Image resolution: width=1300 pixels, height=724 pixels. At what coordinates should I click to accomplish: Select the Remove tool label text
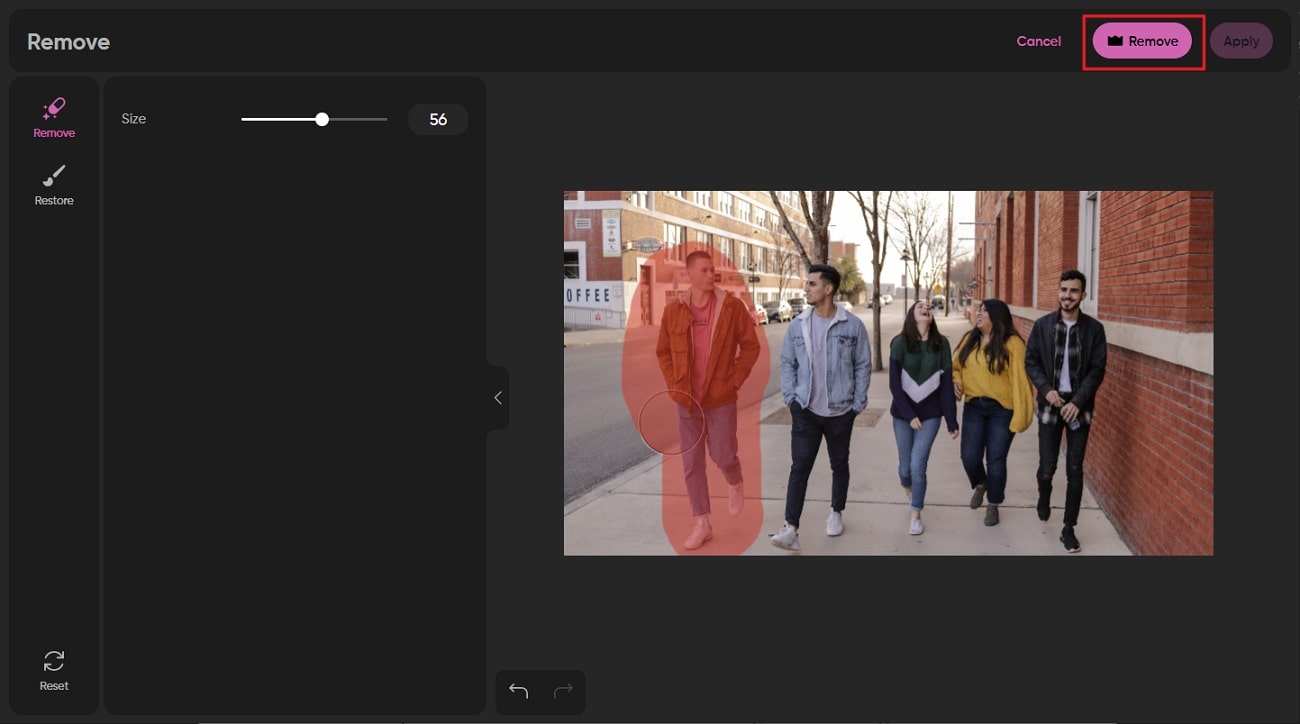(x=54, y=132)
